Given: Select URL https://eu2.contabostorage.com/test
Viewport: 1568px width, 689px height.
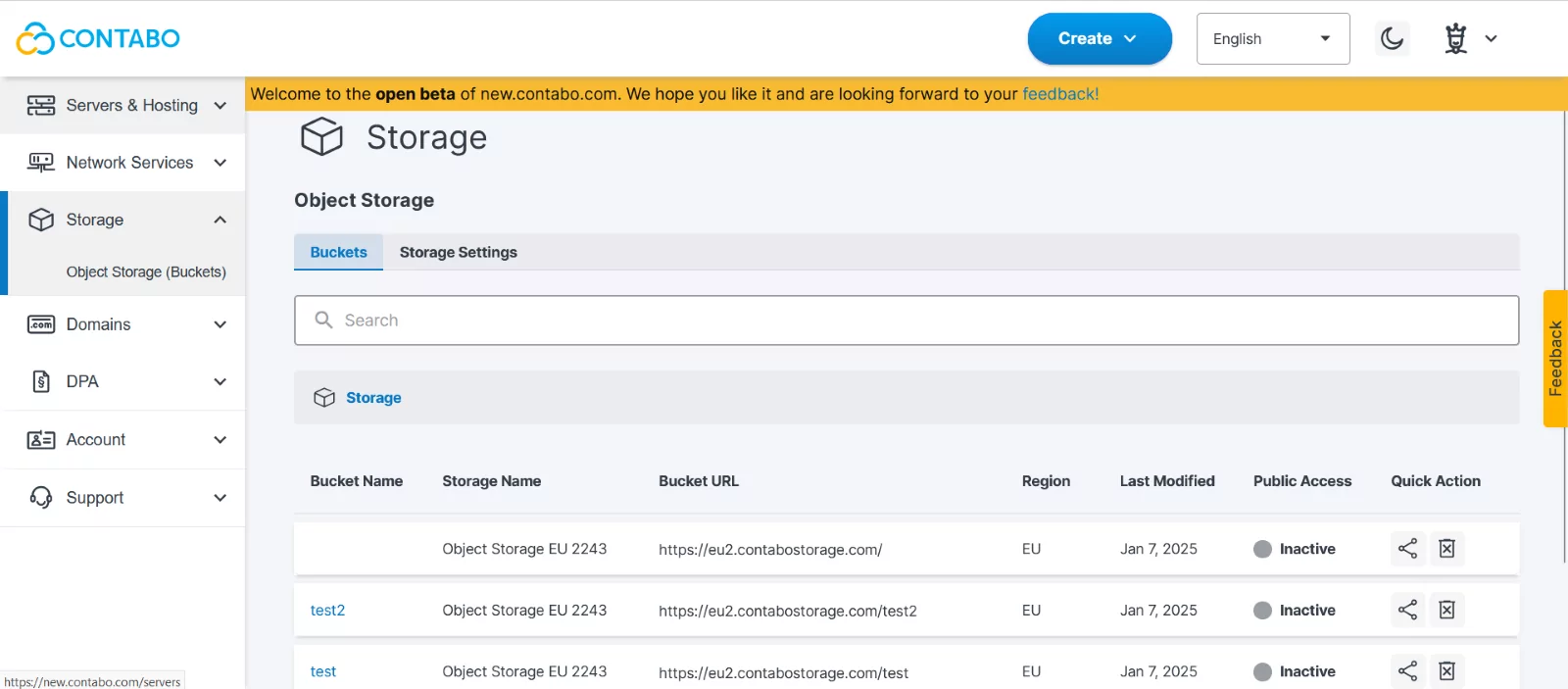Looking at the screenshot, I should coord(783,672).
